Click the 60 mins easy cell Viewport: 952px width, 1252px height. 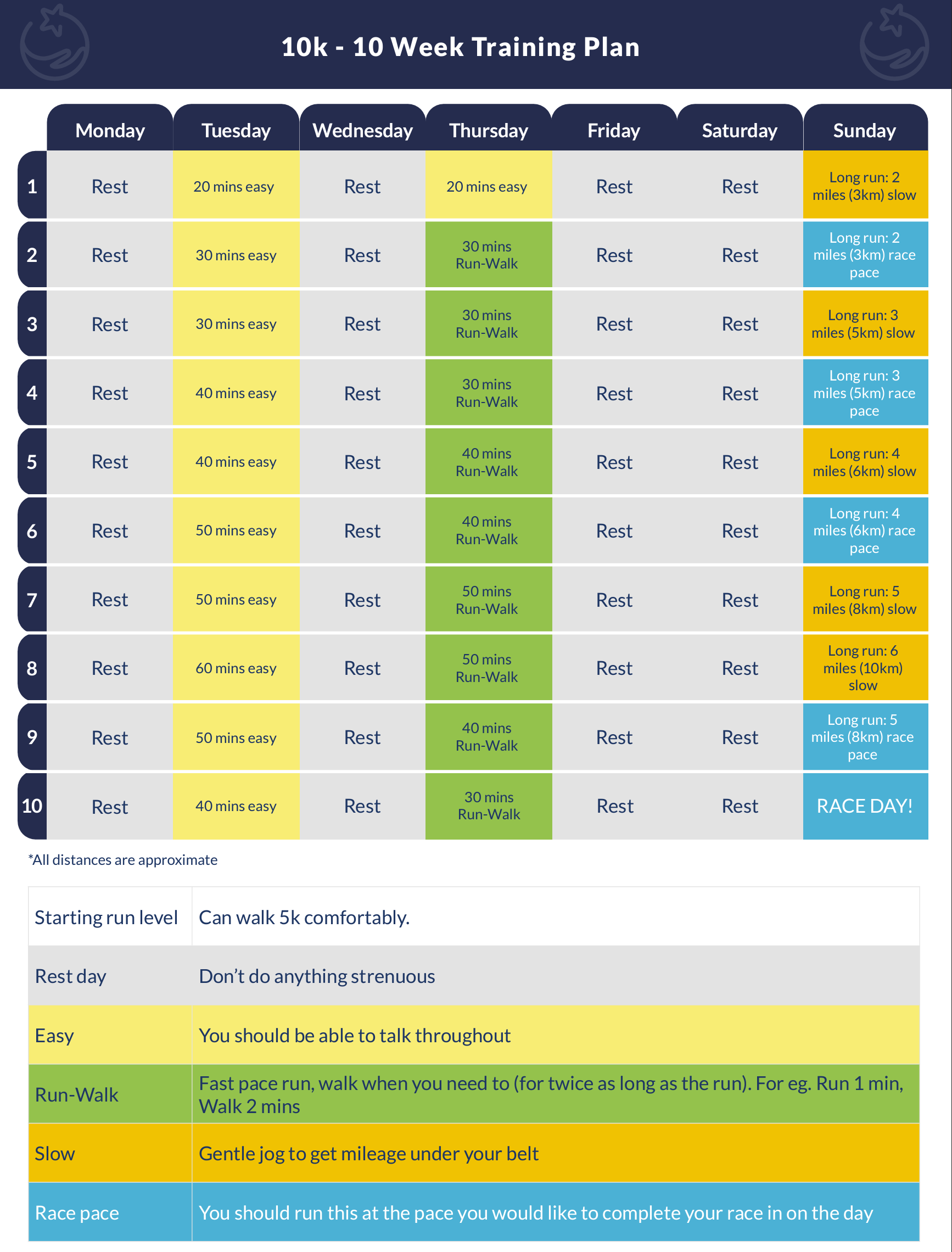point(236,668)
